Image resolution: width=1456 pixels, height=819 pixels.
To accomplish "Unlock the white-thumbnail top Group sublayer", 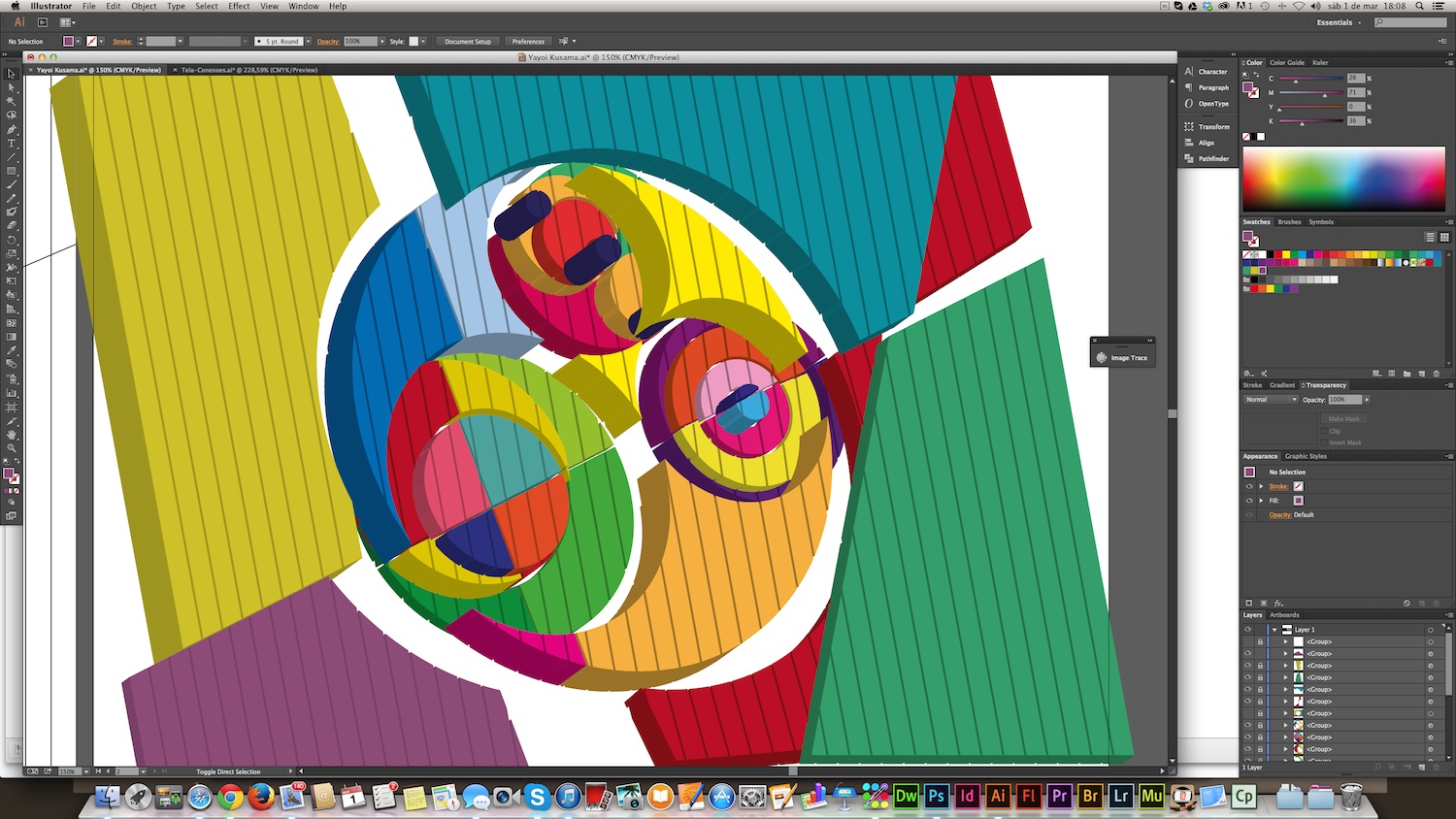I will (1260, 641).
